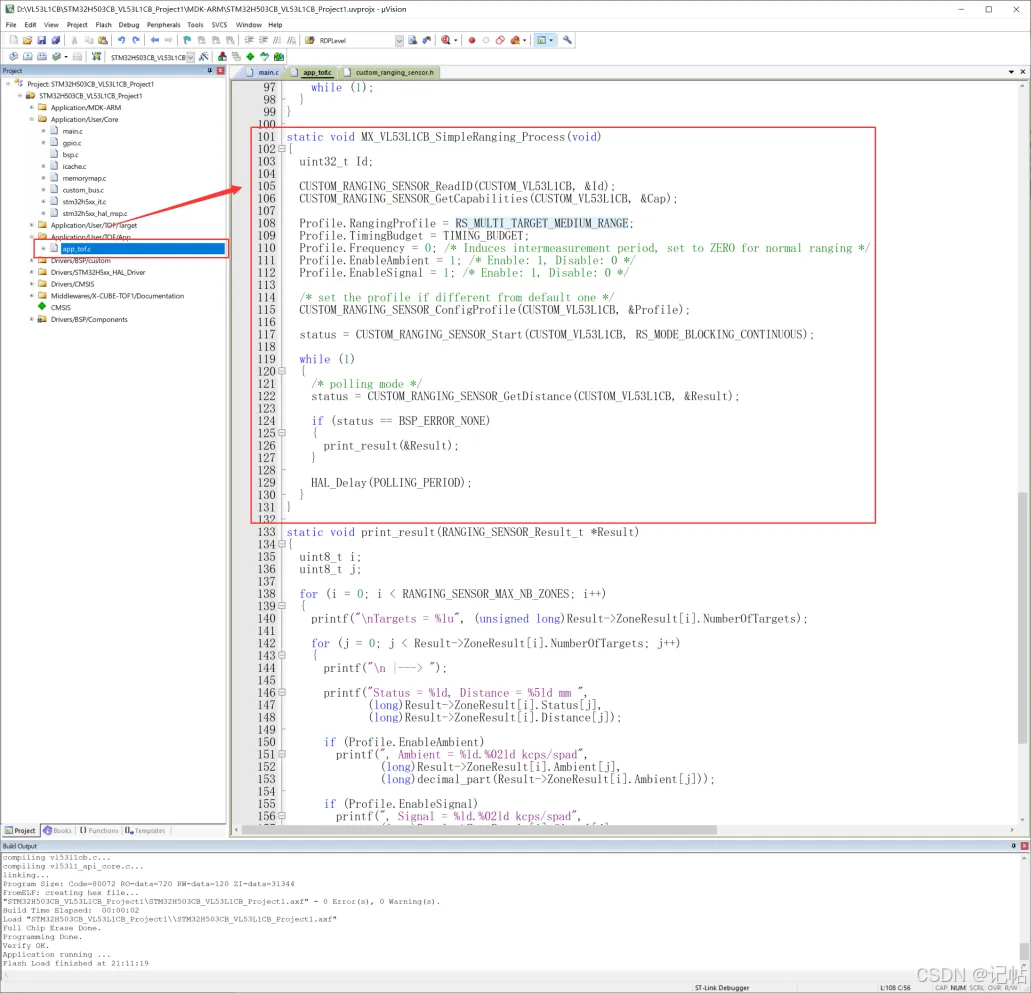Screen dimensions: 1031x993
Task: Click the Build target icon
Action: point(28,57)
